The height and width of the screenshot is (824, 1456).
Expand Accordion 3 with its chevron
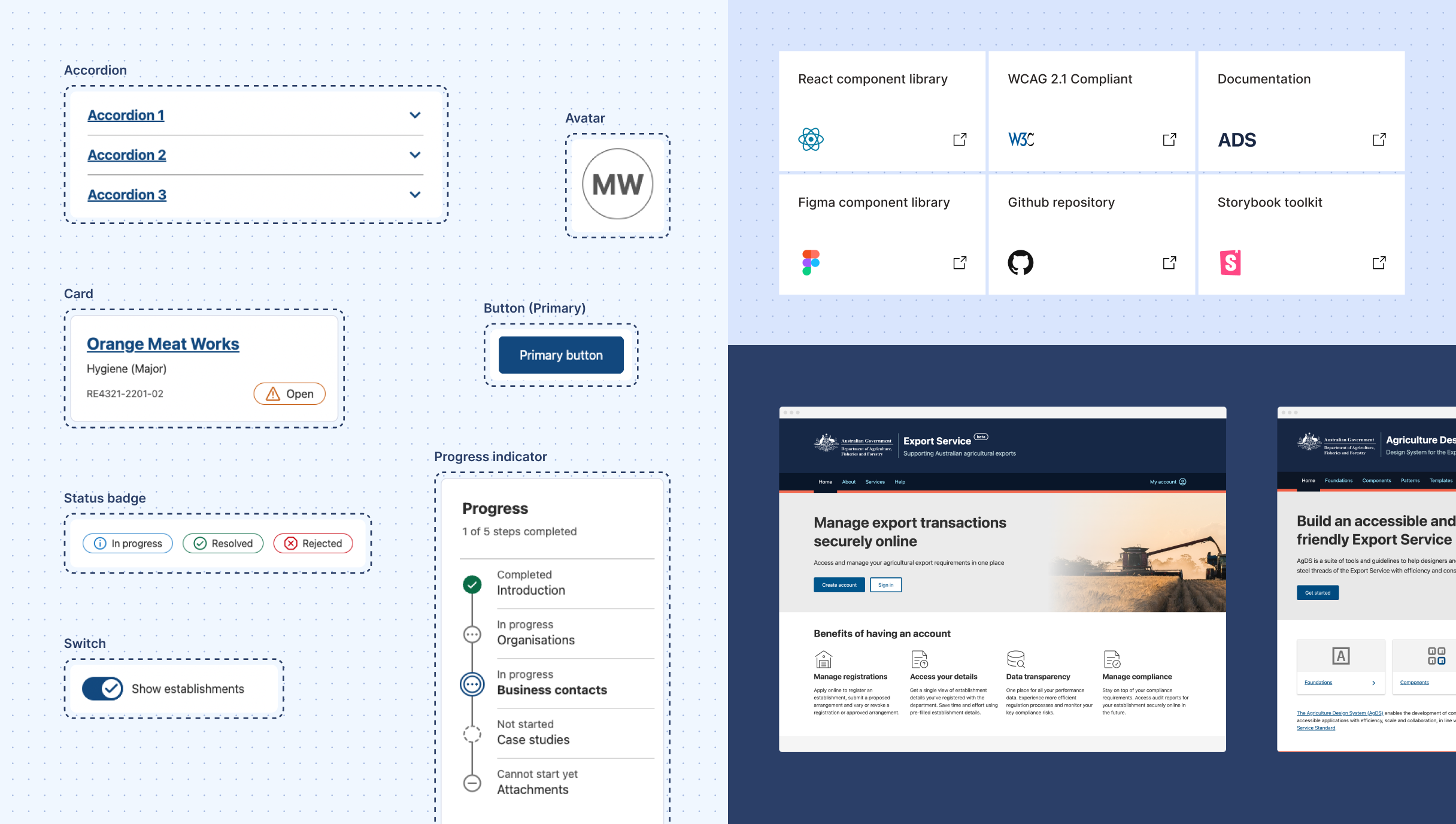coord(415,195)
